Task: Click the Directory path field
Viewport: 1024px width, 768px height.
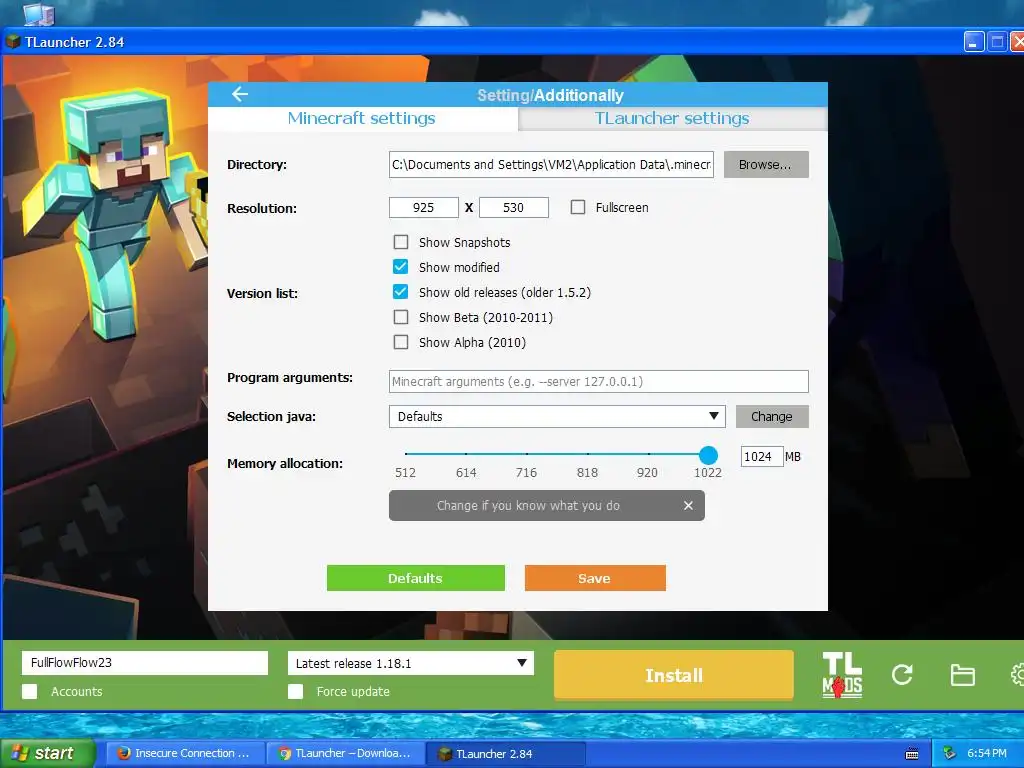Action: click(x=551, y=165)
